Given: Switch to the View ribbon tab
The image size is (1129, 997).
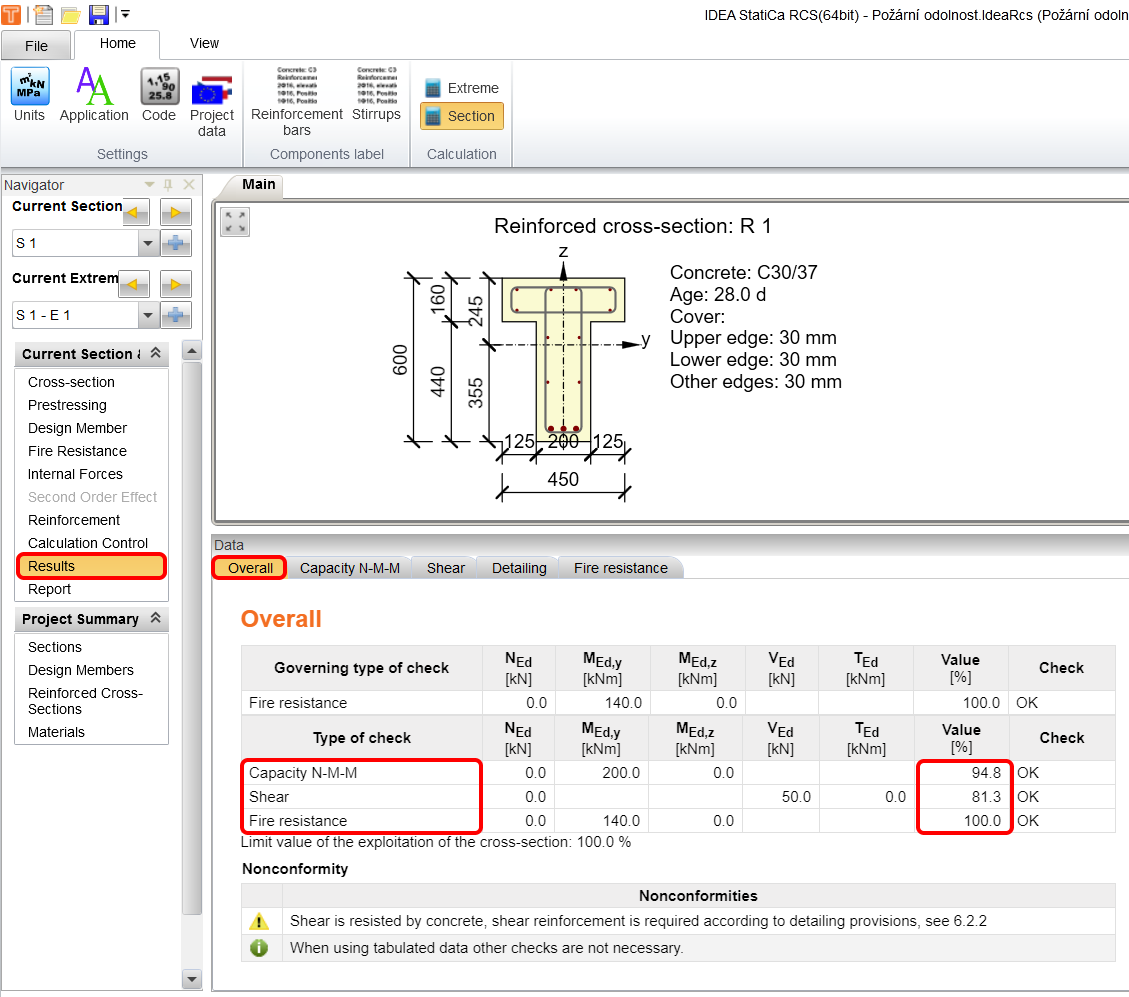Looking at the screenshot, I should point(204,43).
